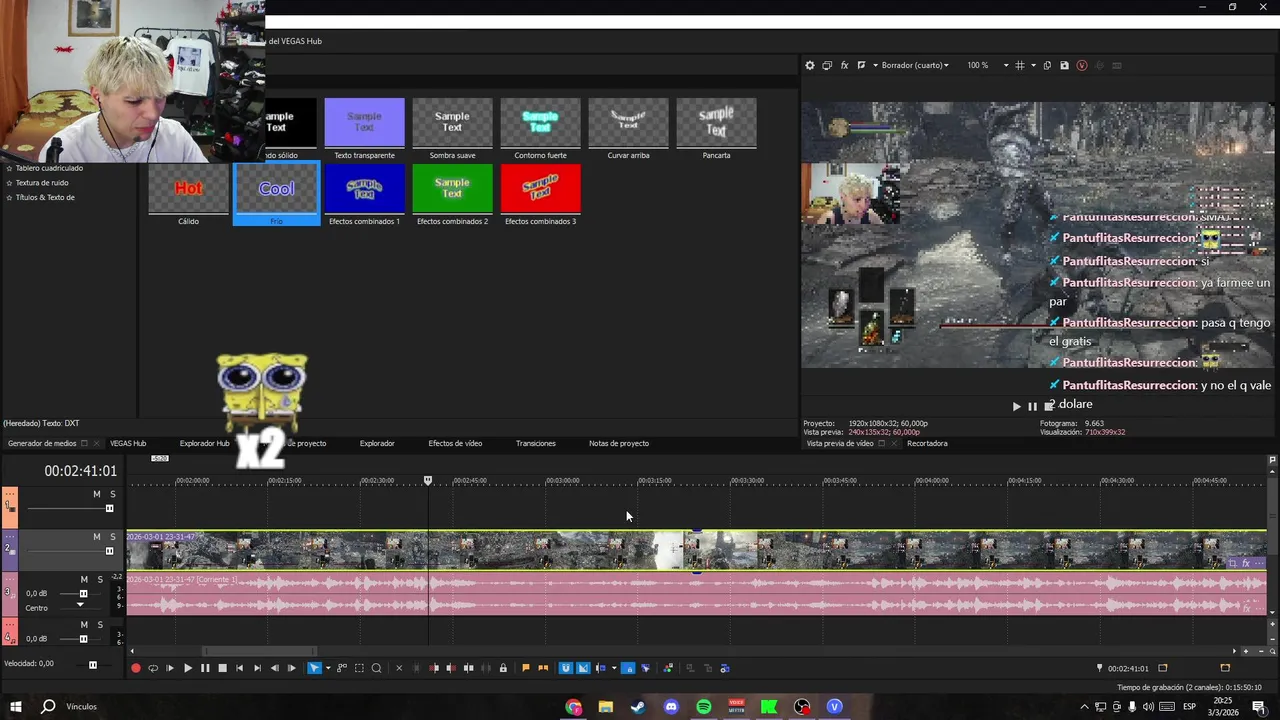The image size is (1280, 720).
Task: Toggle Auto ripple icon
Action: (601, 668)
